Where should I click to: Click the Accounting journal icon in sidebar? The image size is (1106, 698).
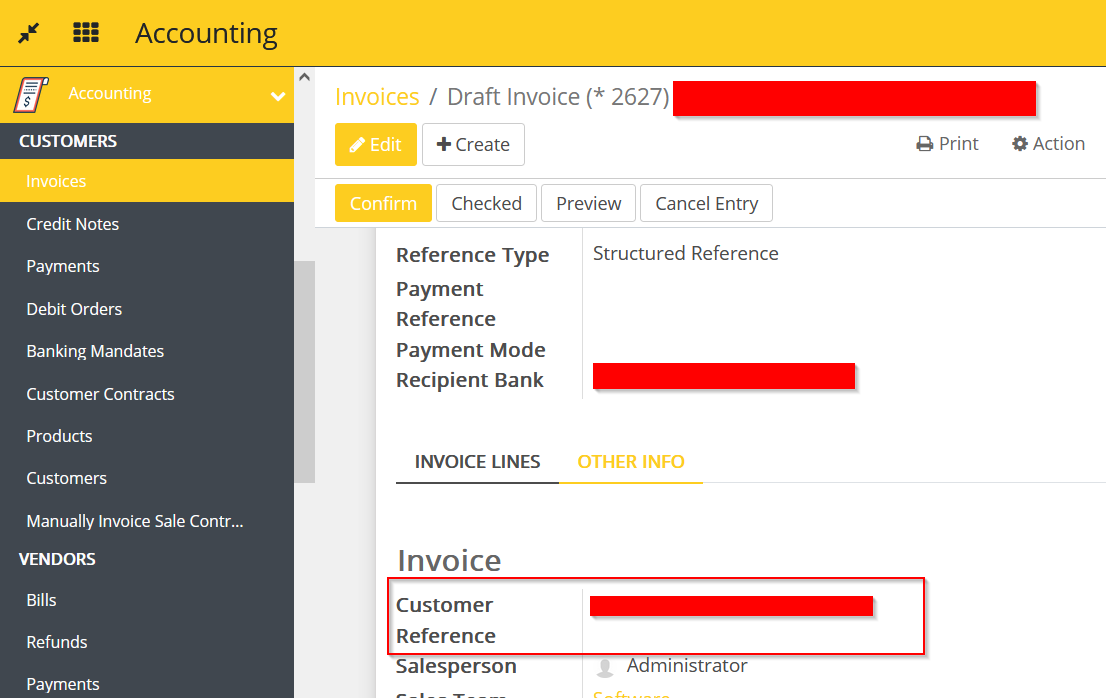(30, 93)
